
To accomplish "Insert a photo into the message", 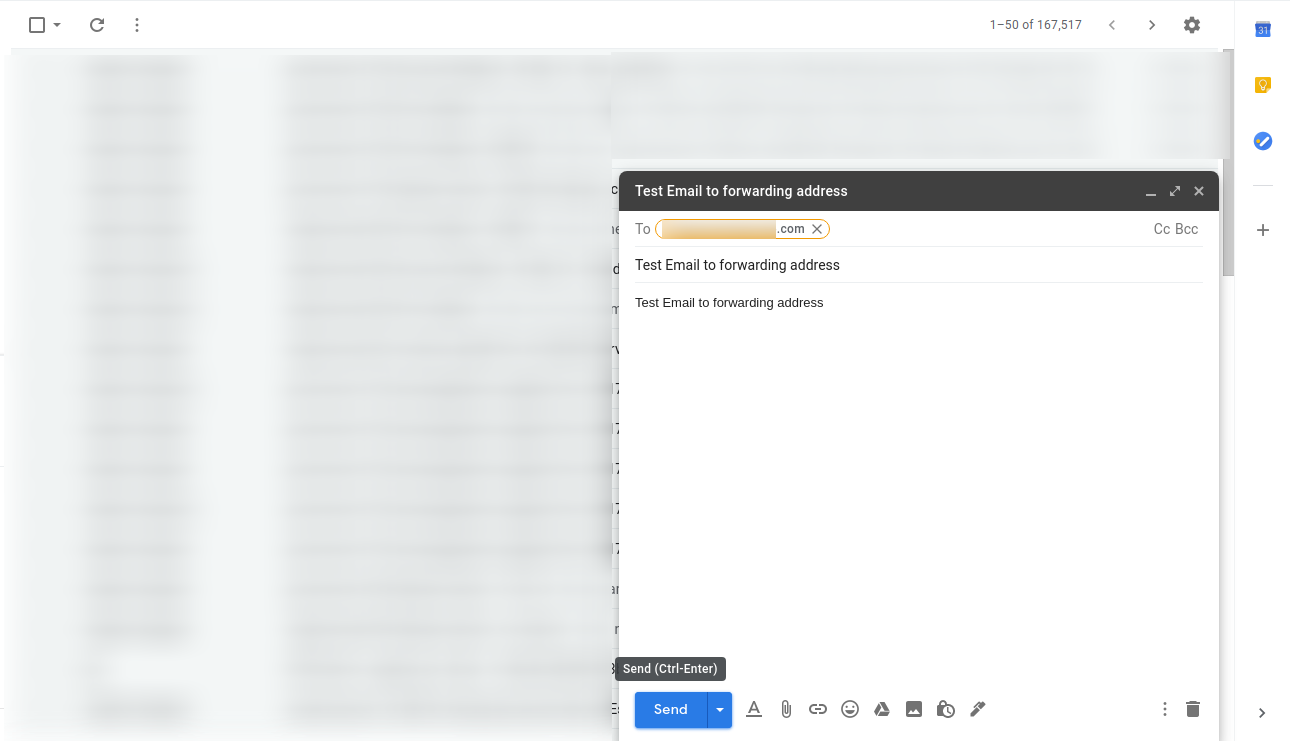I will 914,709.
